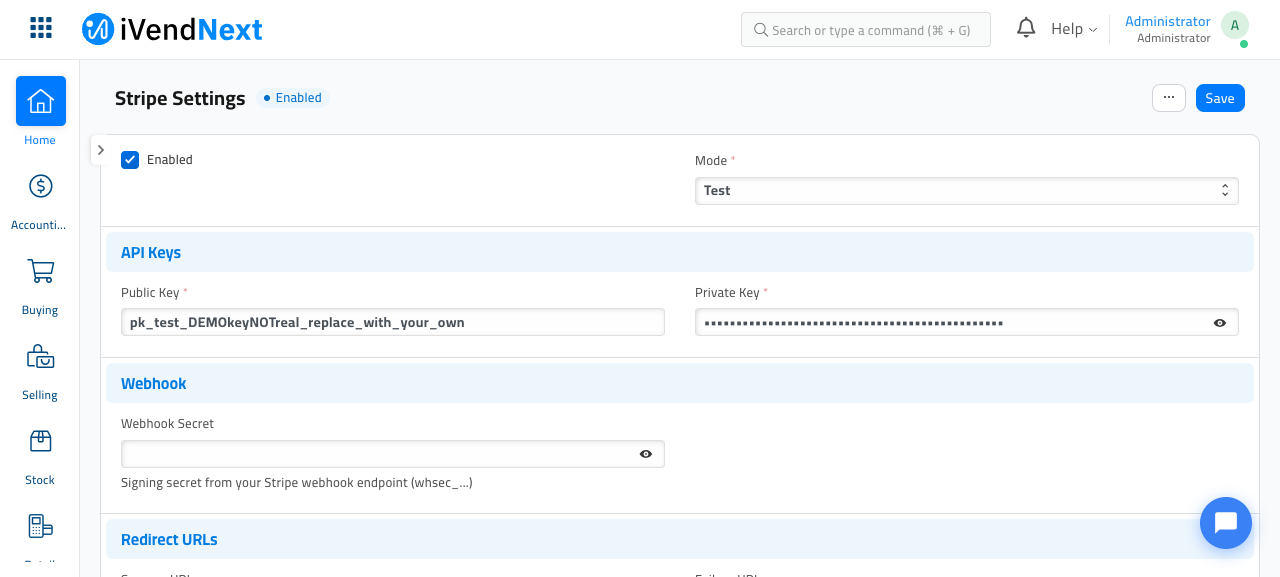Click the Public Key field label
Viewport: 1280px width, 577px height.
tap(151, 293)
